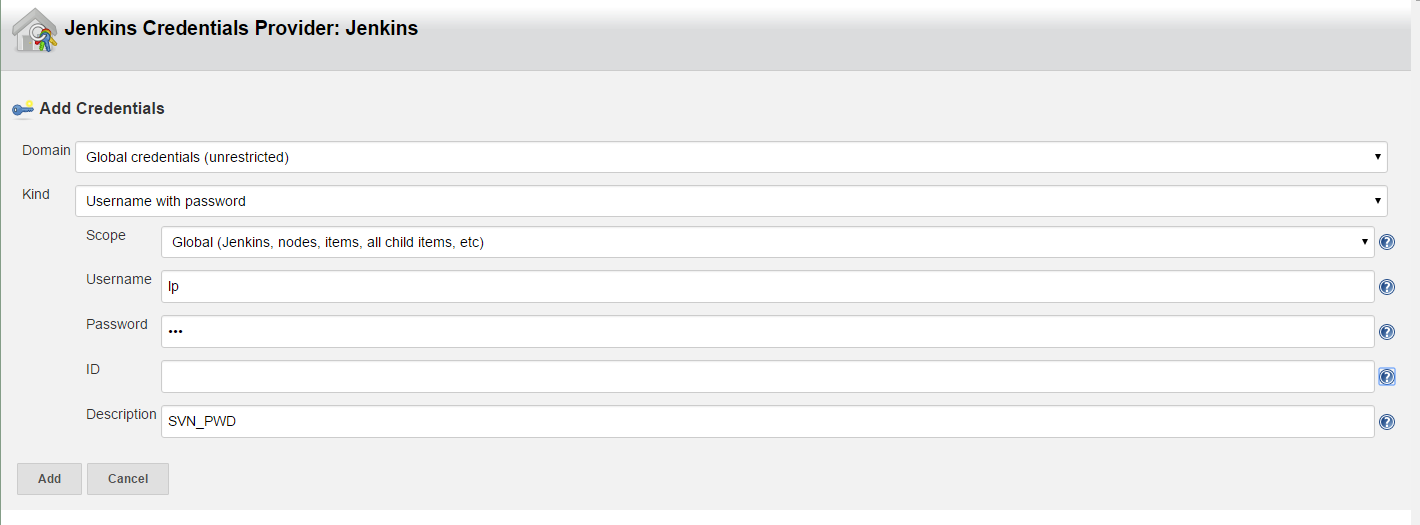Focus the Password input field
The width and height of the screenshot is (1420, 525).
pyautogui.click(x=767, y=332)
